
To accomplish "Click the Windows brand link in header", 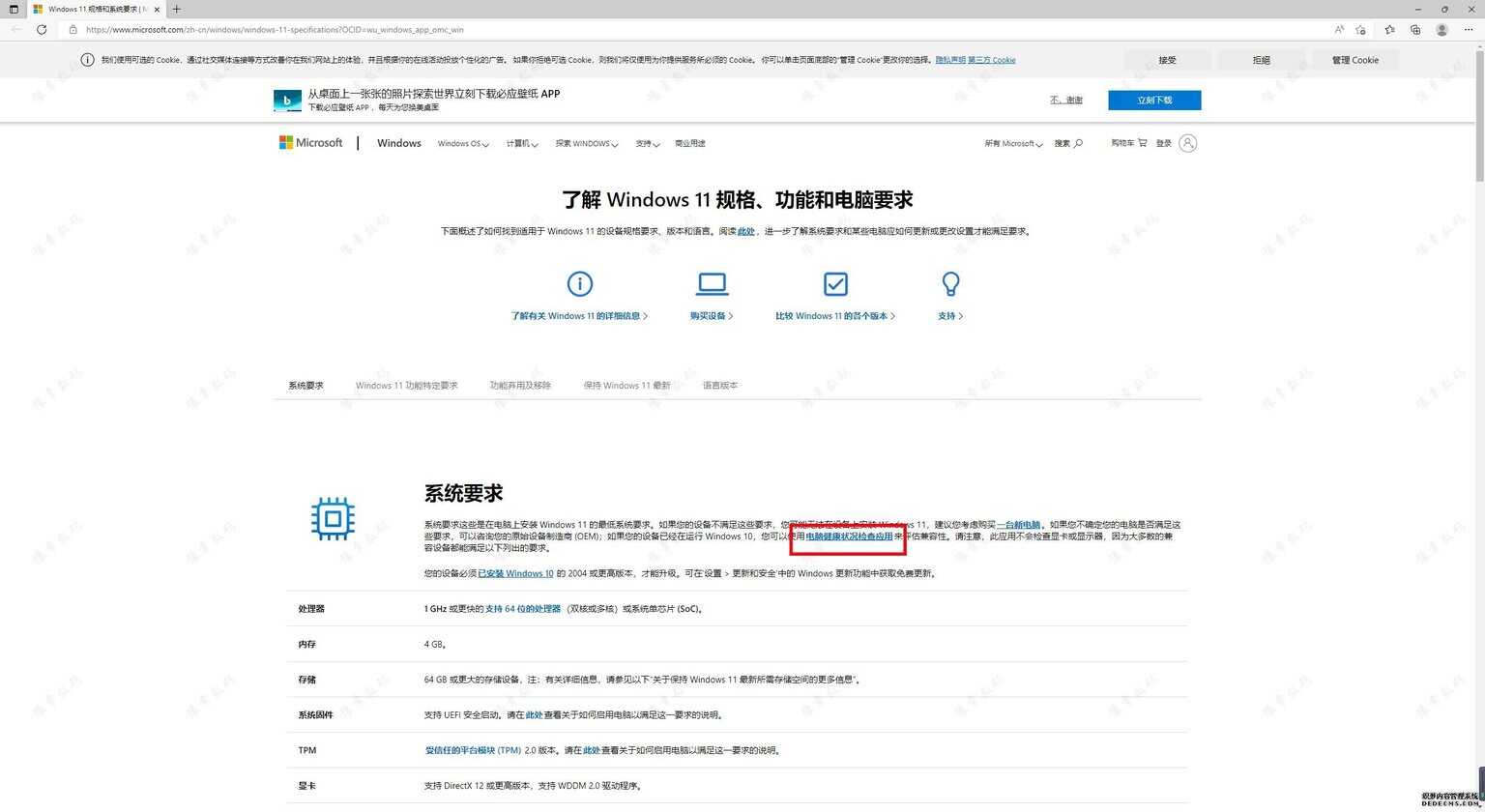I will [399, 143].
